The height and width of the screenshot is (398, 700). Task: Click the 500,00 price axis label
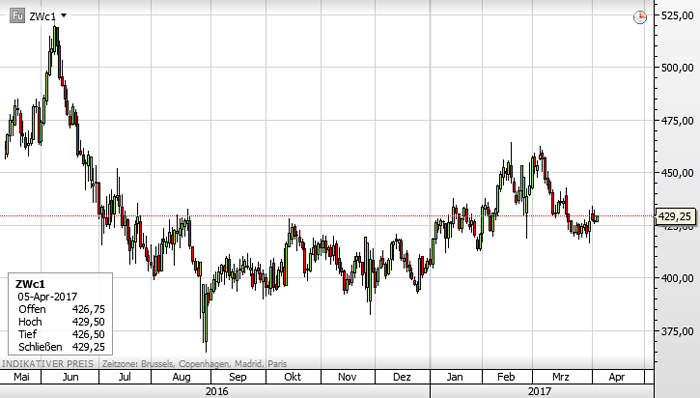point(677,68)
